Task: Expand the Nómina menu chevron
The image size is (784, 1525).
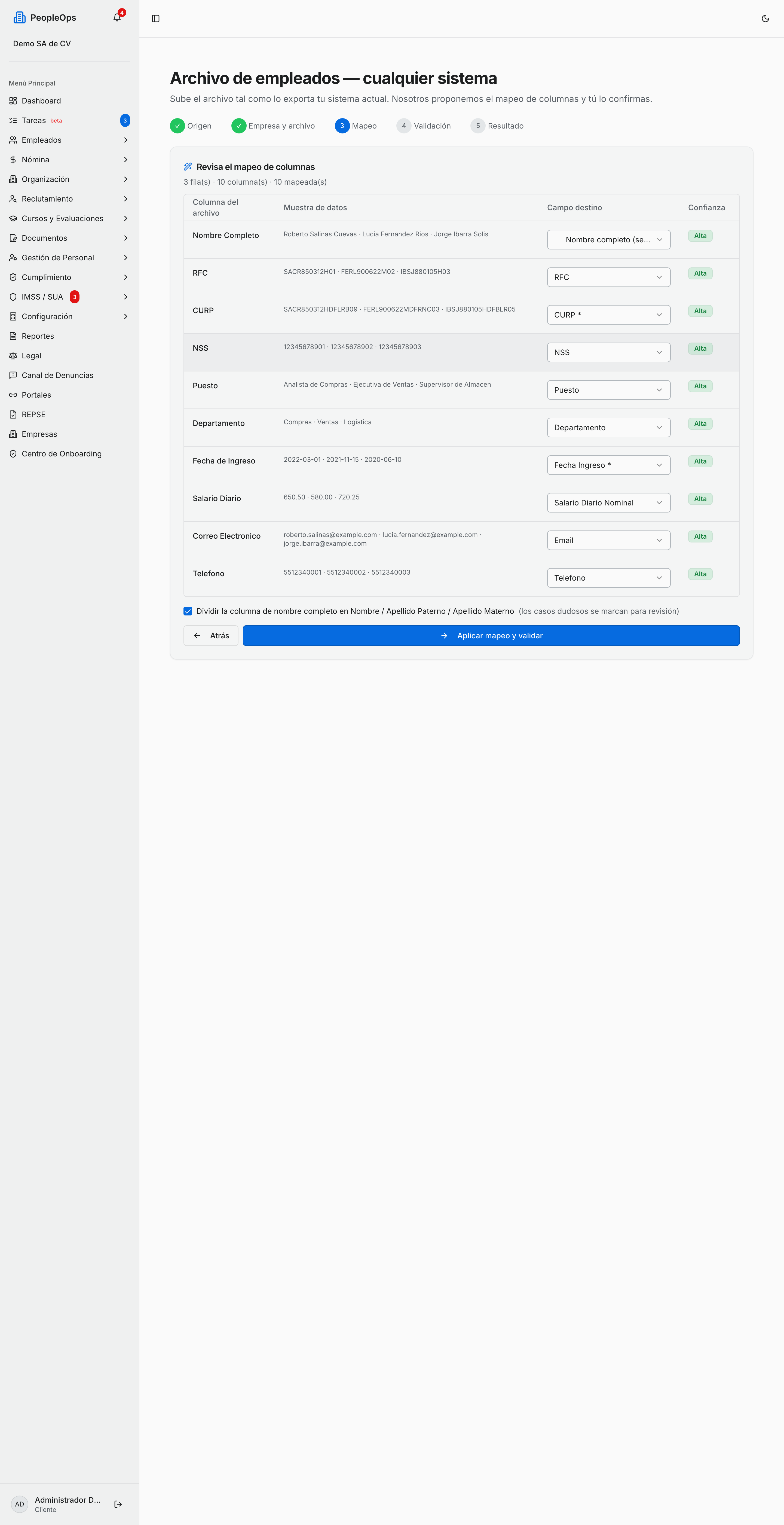Action: tap(125, 159)
